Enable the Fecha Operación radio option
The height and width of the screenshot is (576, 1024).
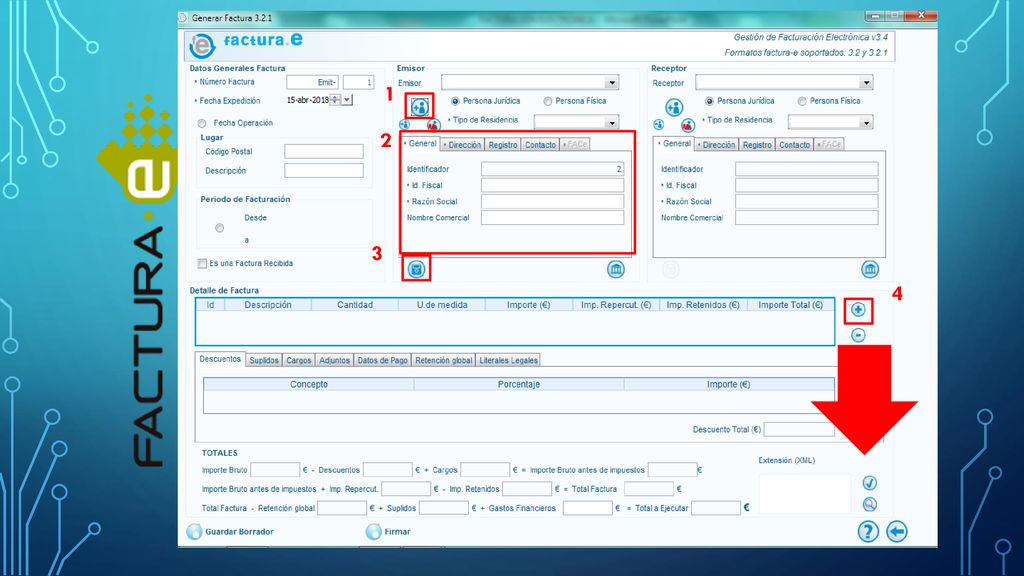coord(202,123)
